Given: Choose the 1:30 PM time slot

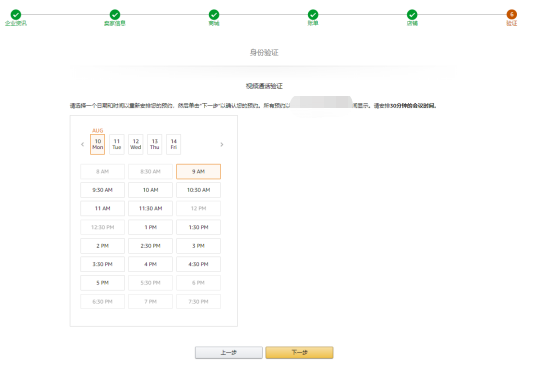Looking at the screenshot, I should click(x=199, y=227).
